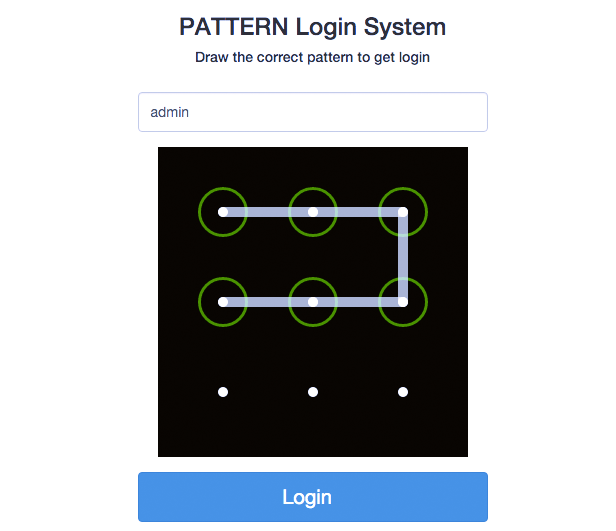Click line between middle-left and center dots
Viewport: 616px width, 531px height.
[268, 302]
